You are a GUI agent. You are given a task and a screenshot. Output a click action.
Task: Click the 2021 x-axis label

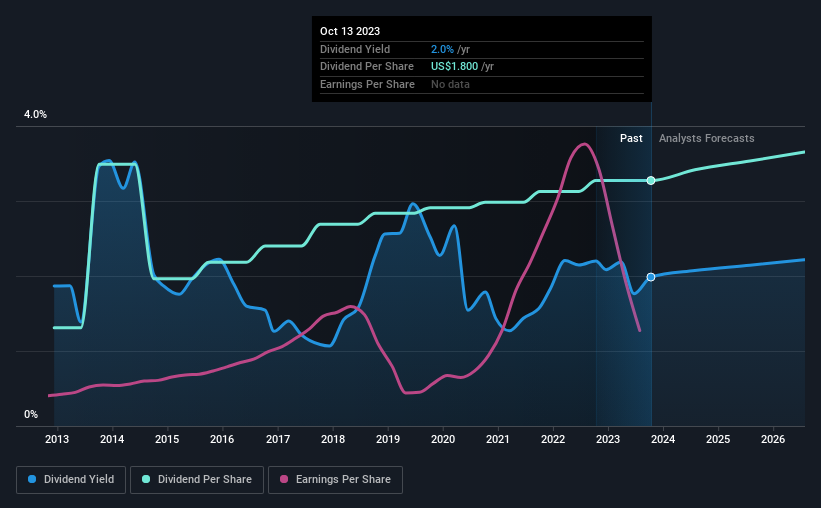click(x=497, y=439)
